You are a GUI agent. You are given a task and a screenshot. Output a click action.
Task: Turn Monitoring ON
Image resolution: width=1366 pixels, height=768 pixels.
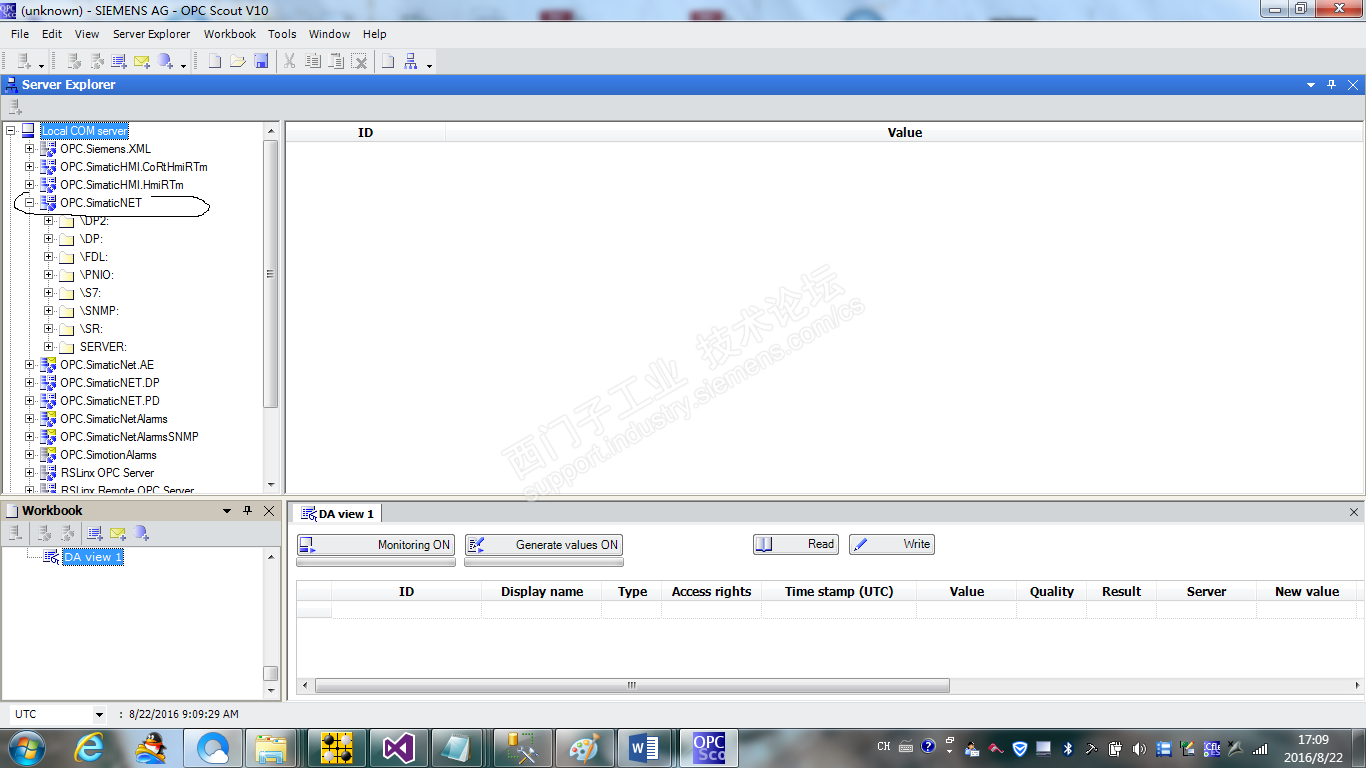[x=376, y=545]
